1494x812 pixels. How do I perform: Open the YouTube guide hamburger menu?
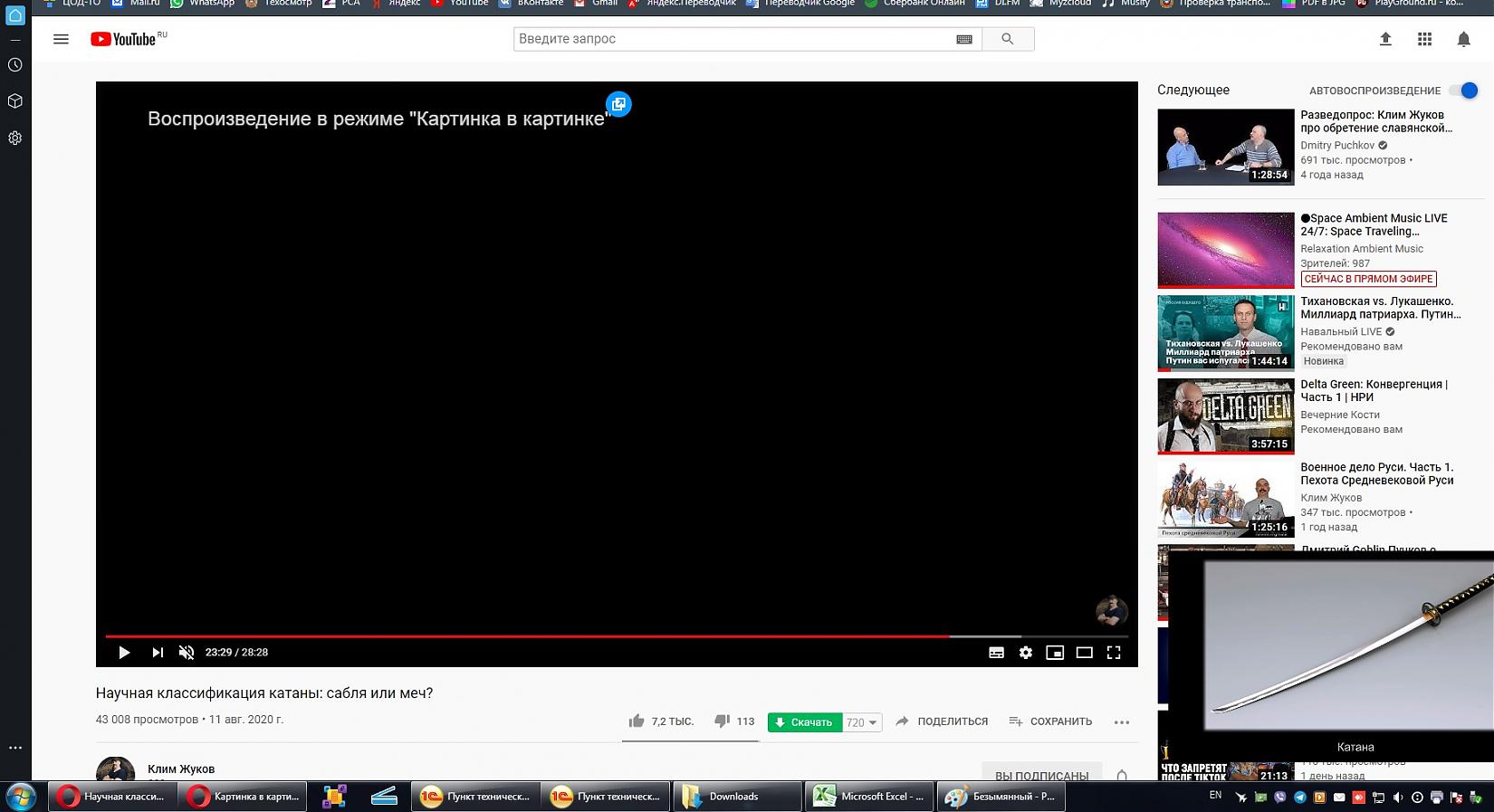[x=61, y=39]
